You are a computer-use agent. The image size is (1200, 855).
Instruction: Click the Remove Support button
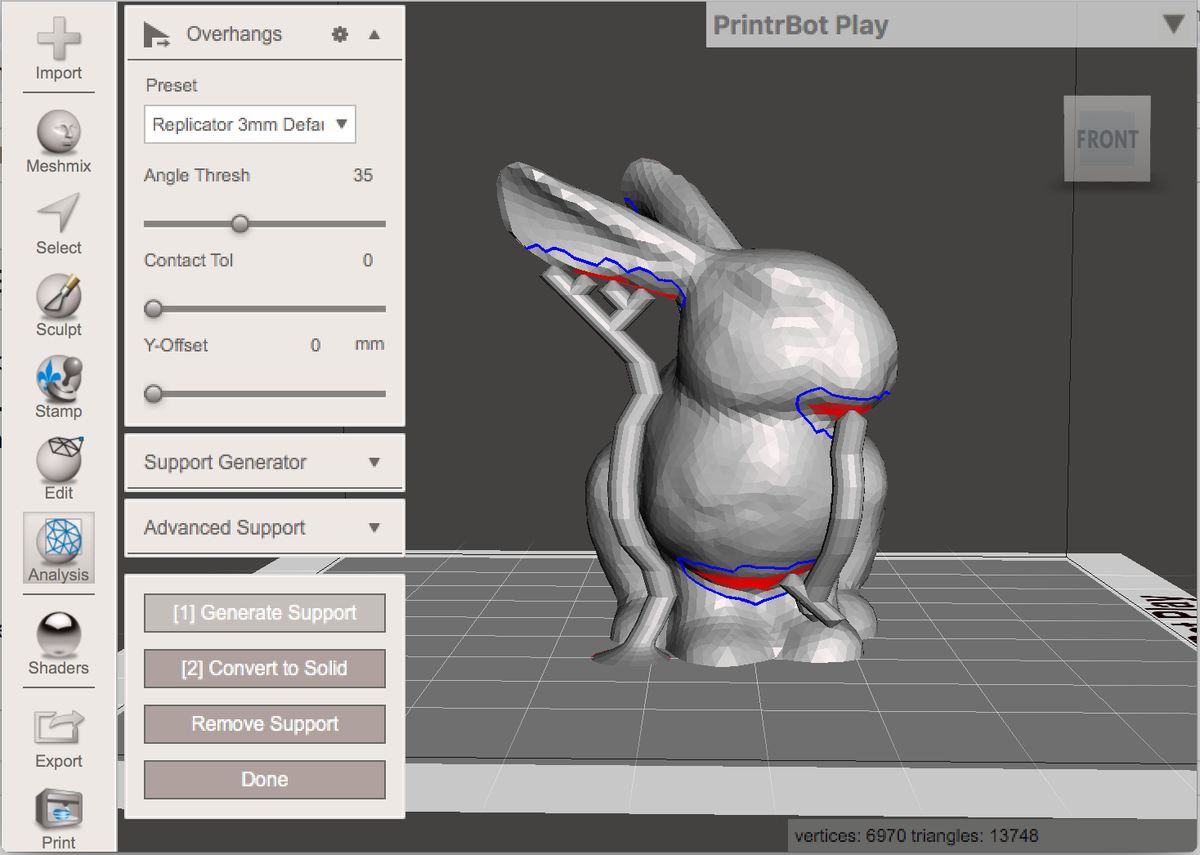264,724
